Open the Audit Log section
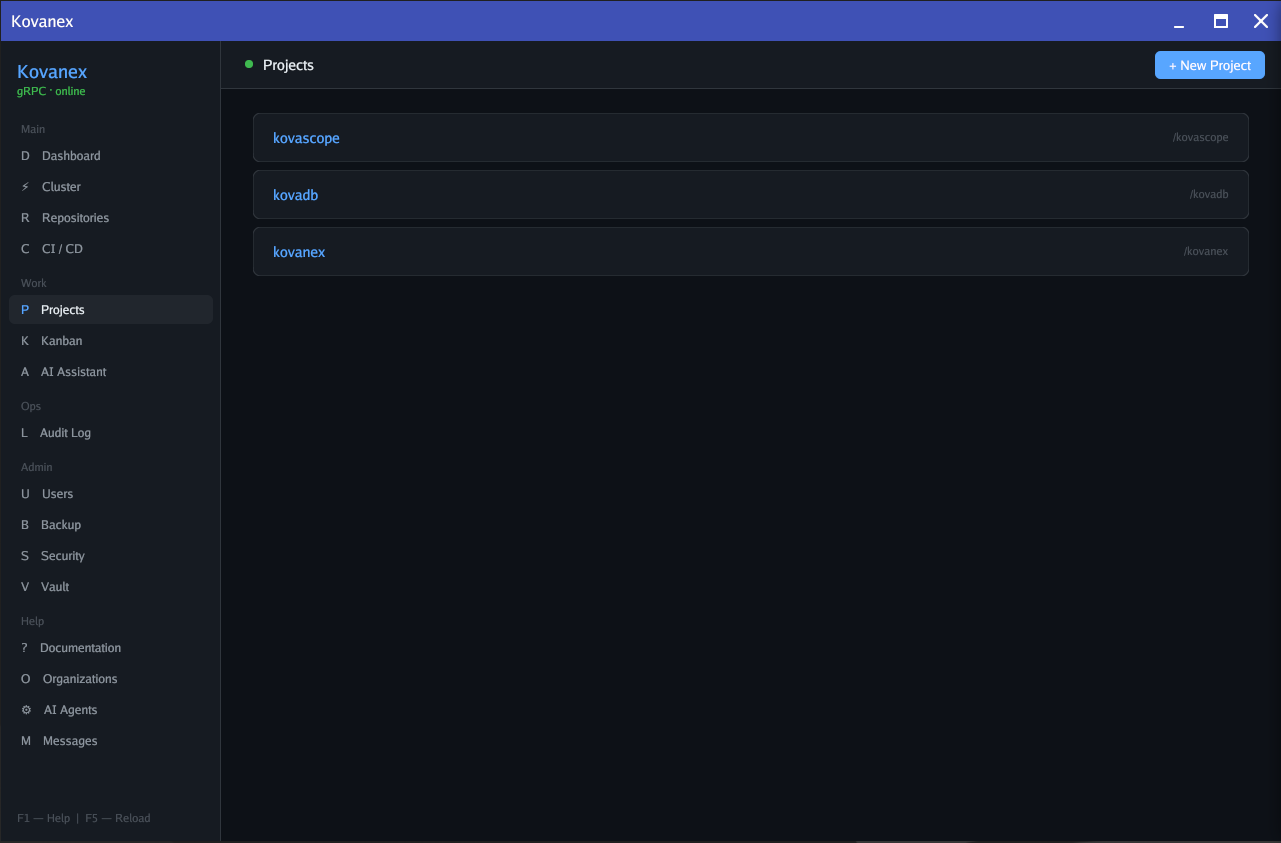Viewport: 1281px width, 843px height. pyautogui.click(x=65, y=432)
